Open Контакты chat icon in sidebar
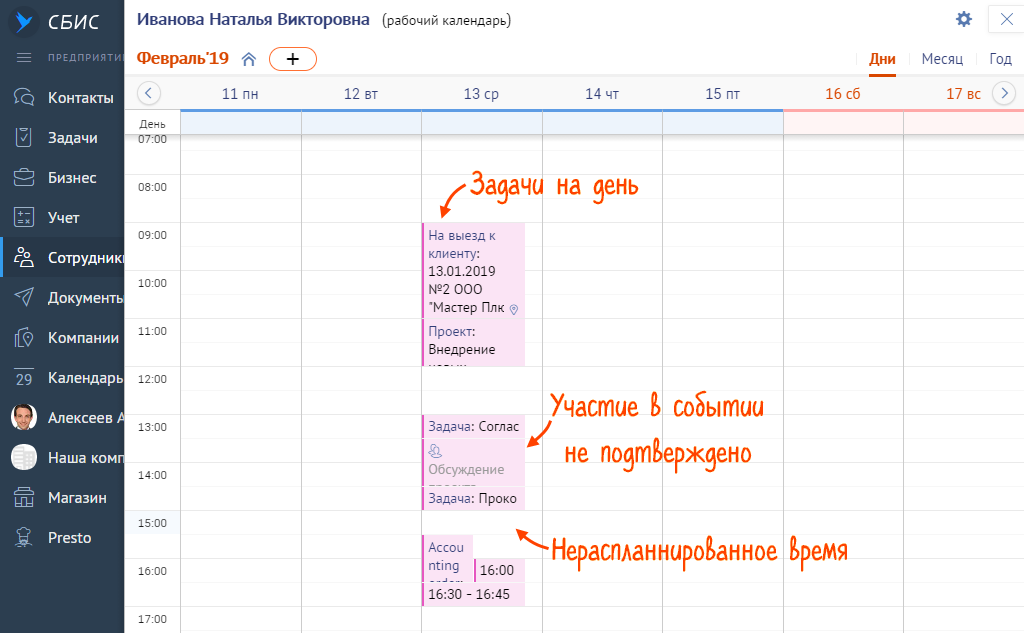 tap(24, 98)
